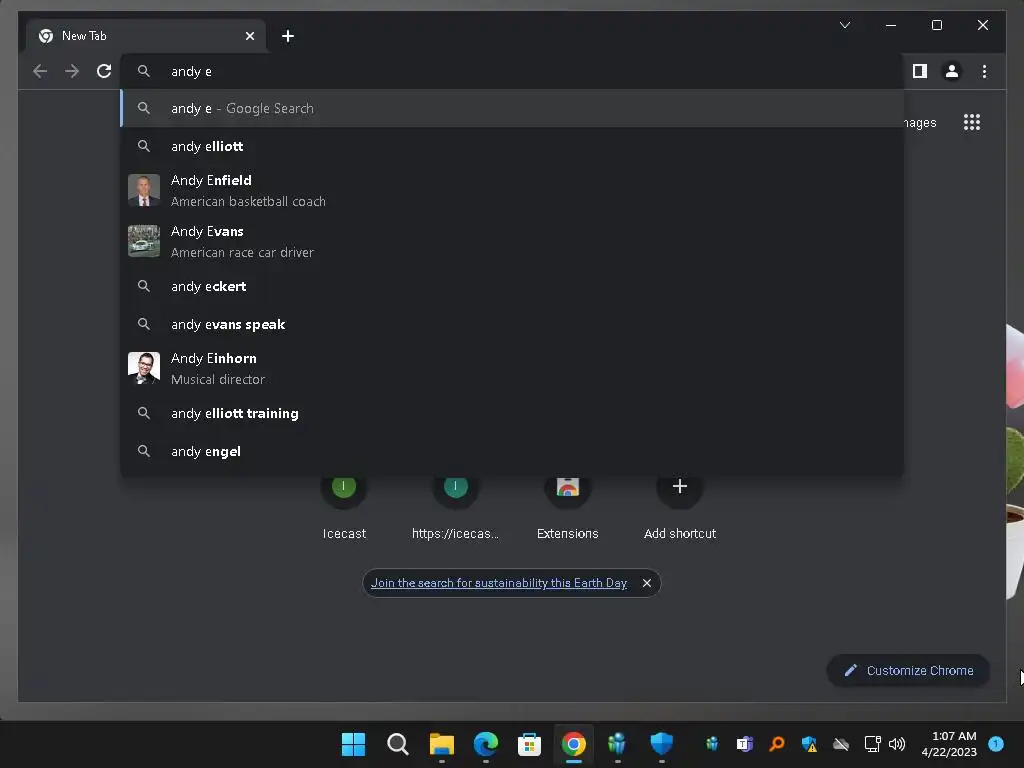
Task: Choose the 'andy eckert' suggestion
Action: coord(512,286)
